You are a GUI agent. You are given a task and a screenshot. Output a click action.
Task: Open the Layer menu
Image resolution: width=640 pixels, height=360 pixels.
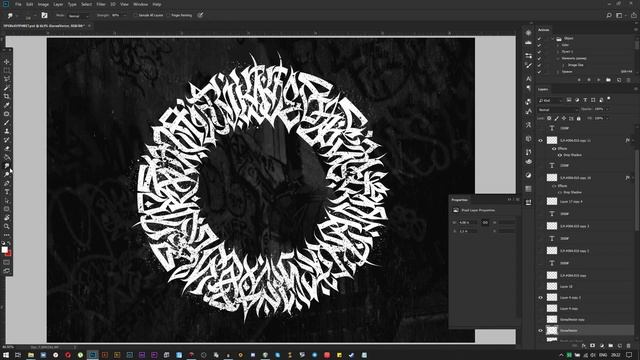[58, 4]
